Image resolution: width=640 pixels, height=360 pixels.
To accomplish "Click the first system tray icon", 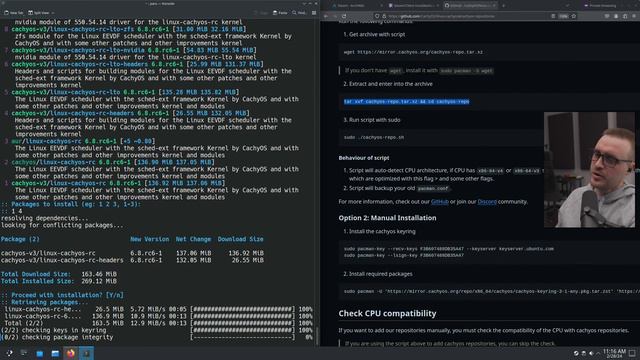I will [x=576, y=353].
